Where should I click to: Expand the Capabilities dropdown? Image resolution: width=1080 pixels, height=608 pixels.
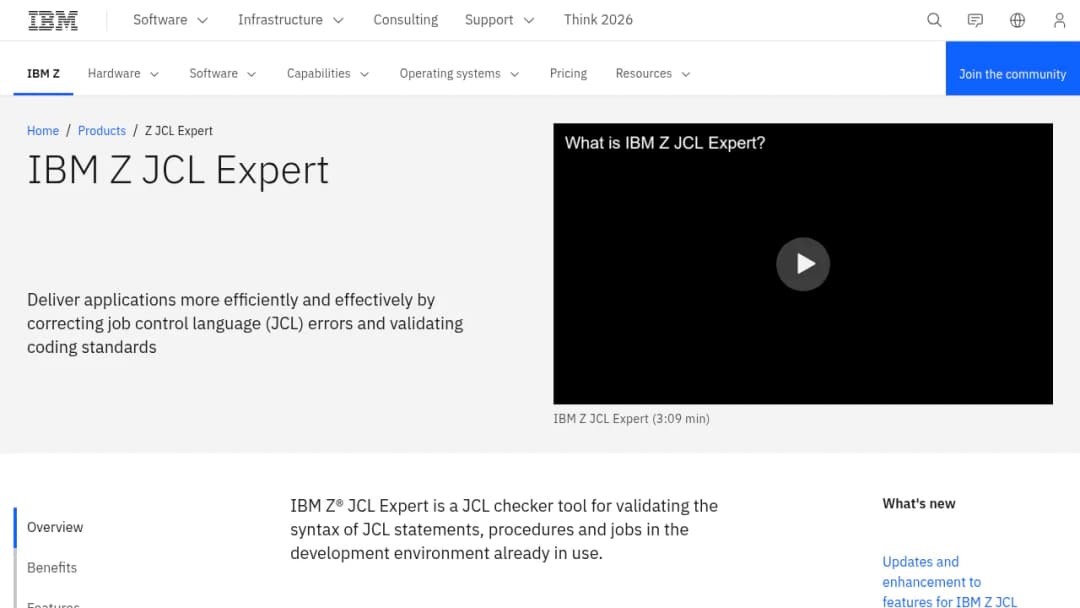coord(328,74)
